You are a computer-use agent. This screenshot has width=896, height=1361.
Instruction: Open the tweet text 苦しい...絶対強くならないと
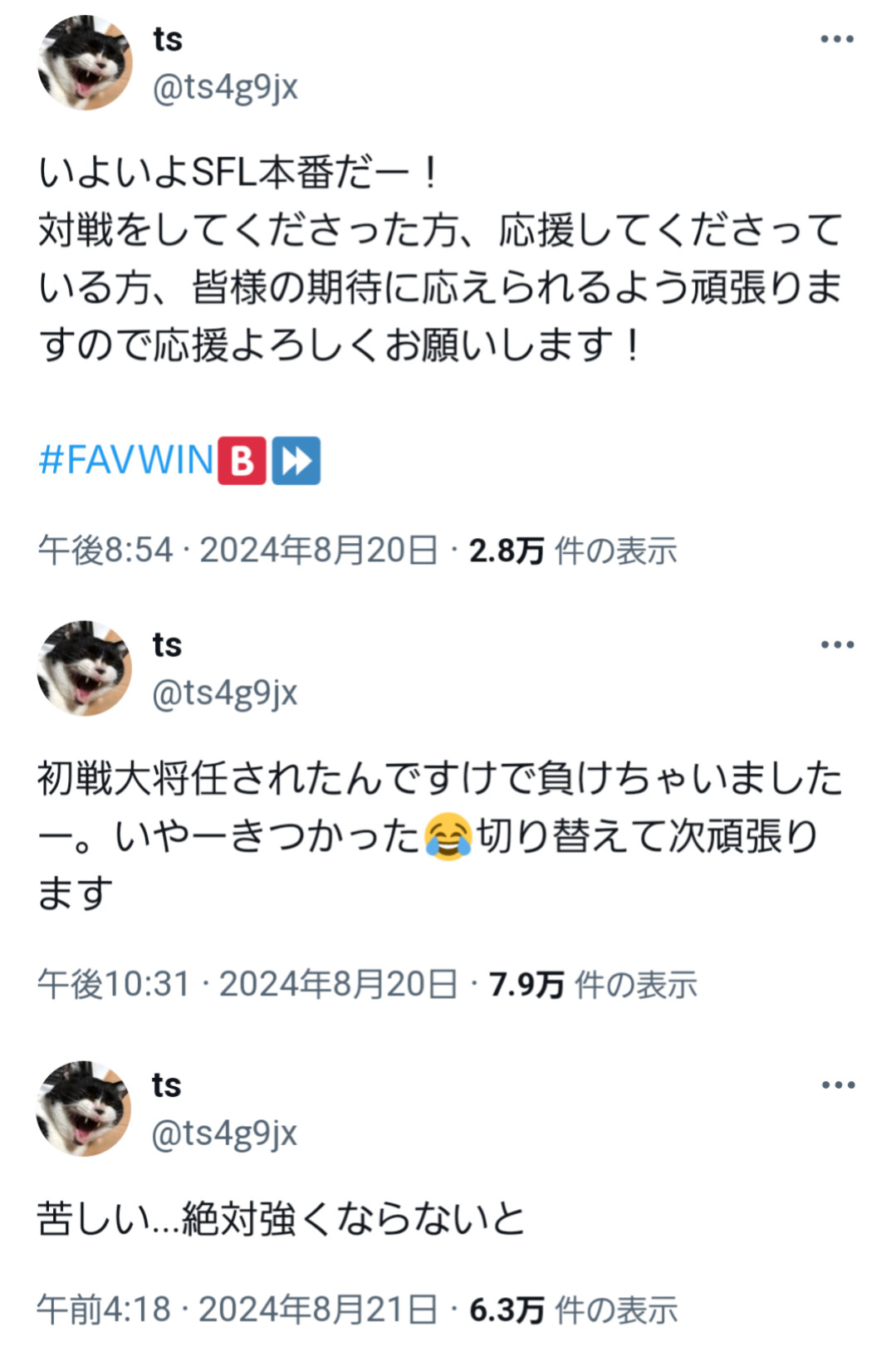(282, 1219)
